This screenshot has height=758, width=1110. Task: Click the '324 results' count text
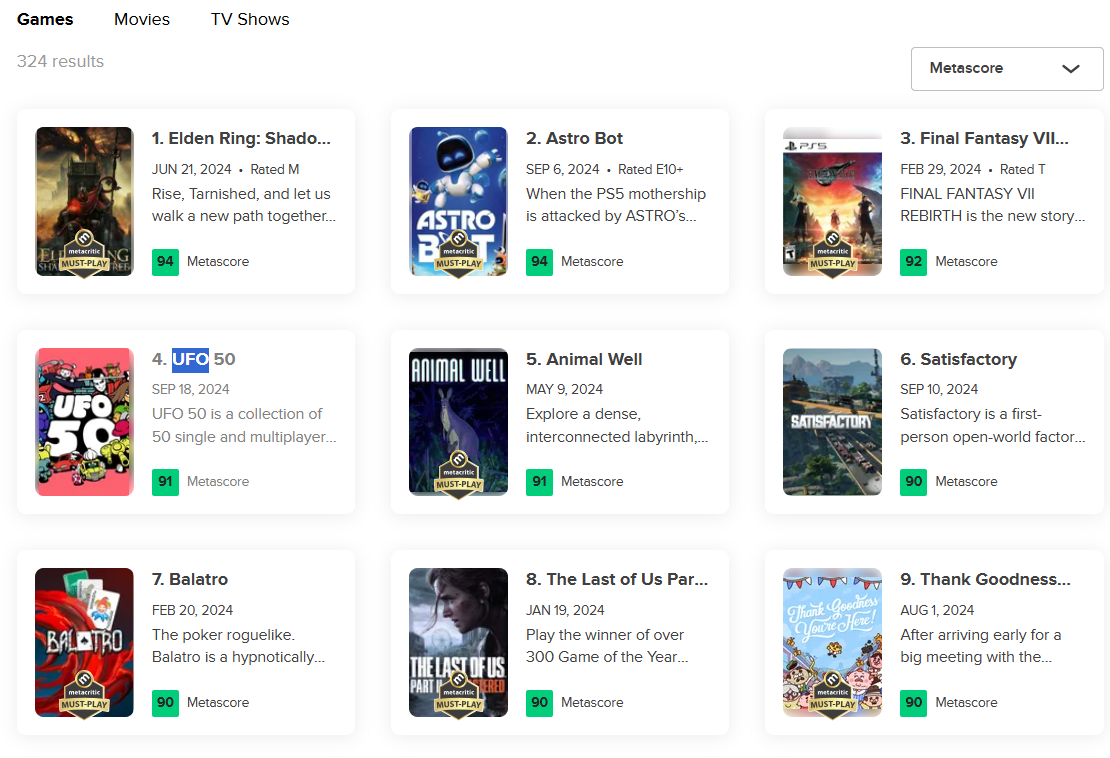pos(60,62)
